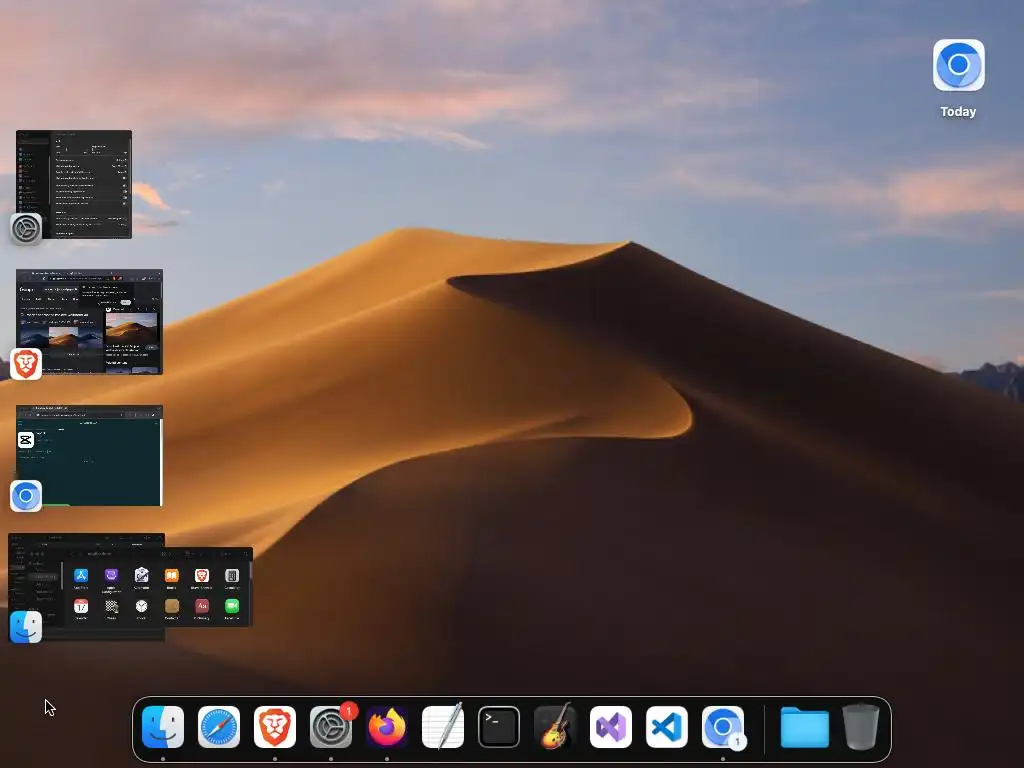Launch Safari from the dock
Image resolution: width=1024 pixels, height=768 pixels.
[x=219, y=726]
